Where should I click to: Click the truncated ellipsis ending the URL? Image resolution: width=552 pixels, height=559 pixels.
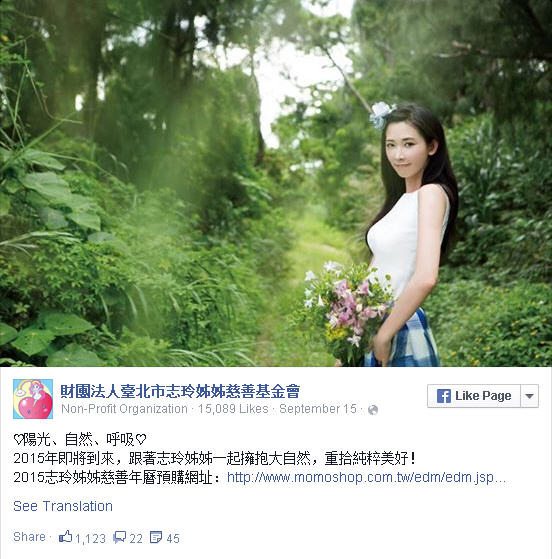500,478
